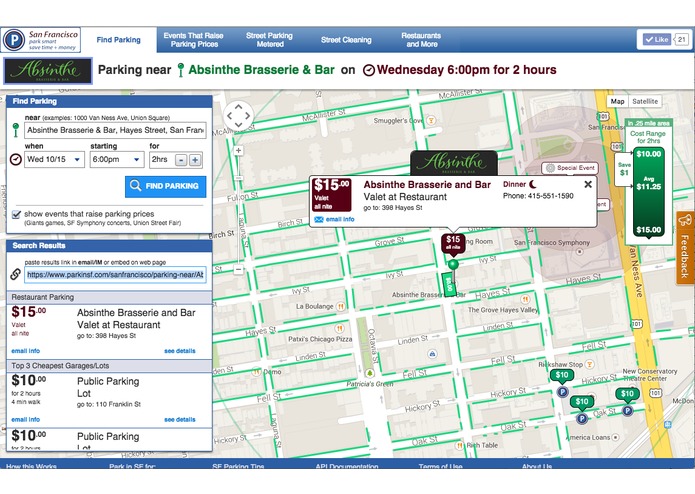Screen dimensions: 695x494
Task: Click the Absinthe logo in header
Action: 48,70
